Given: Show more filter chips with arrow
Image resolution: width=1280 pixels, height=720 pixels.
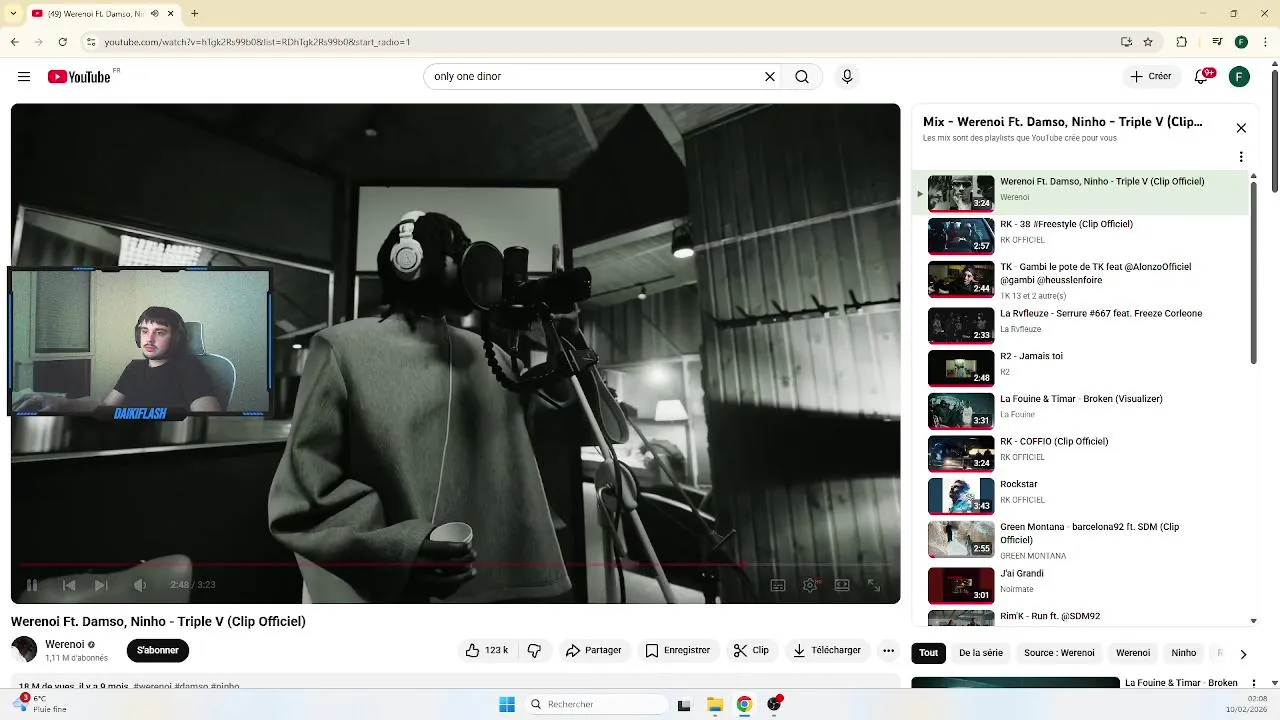Looking at the screenshot, I should 1243,654.
